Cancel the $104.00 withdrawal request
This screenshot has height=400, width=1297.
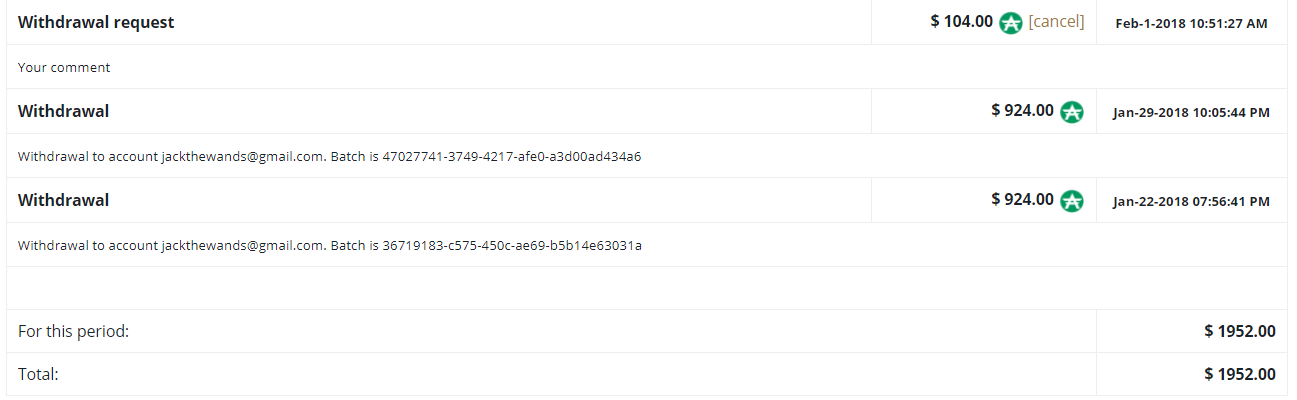tap(1056, 21)
